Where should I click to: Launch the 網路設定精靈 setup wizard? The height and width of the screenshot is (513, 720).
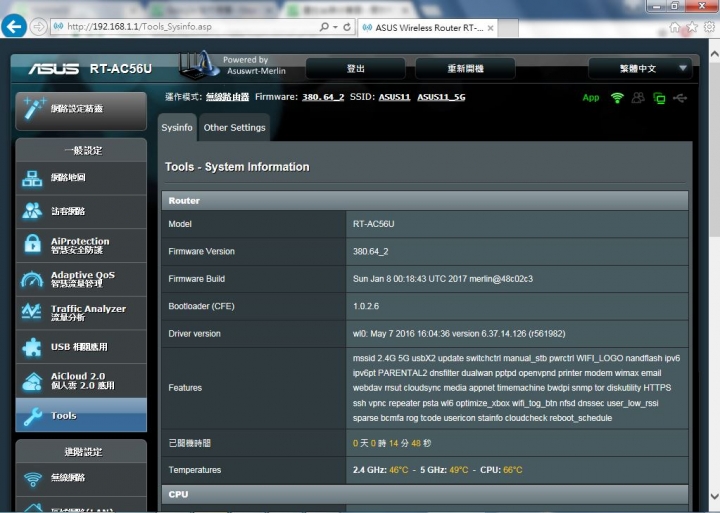(81, 109)
